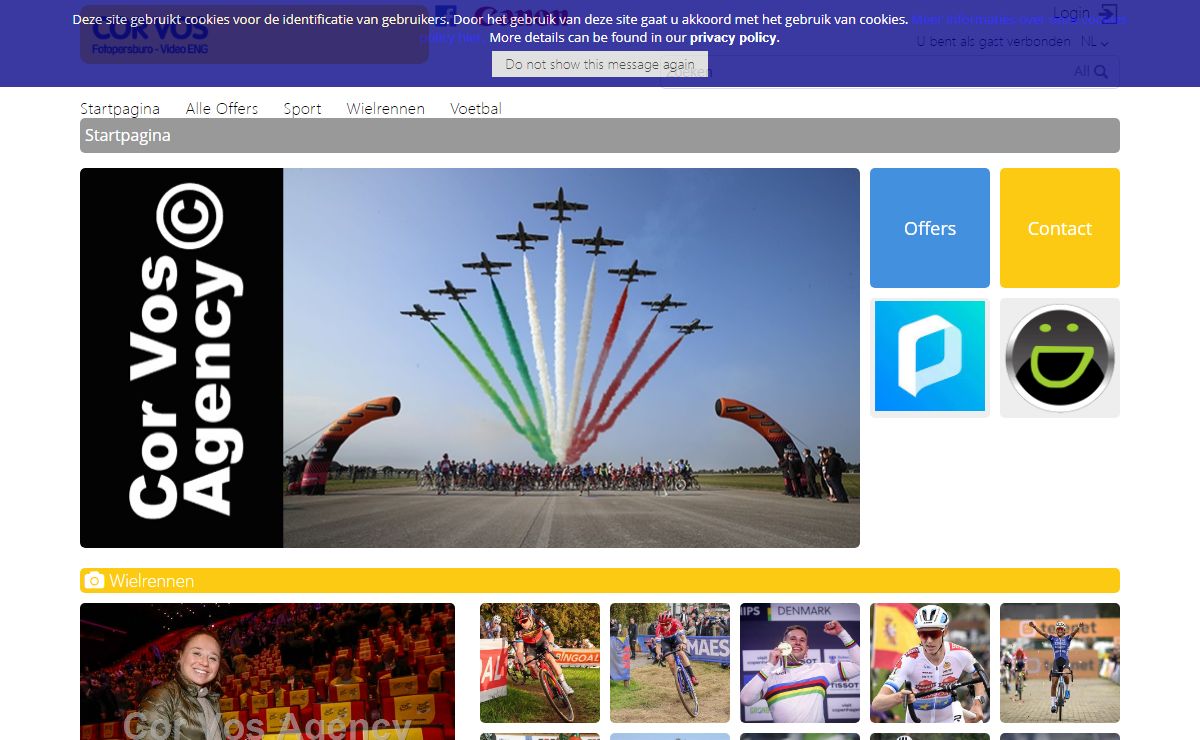Expand the NL language dropdown

click(1095, 42)
